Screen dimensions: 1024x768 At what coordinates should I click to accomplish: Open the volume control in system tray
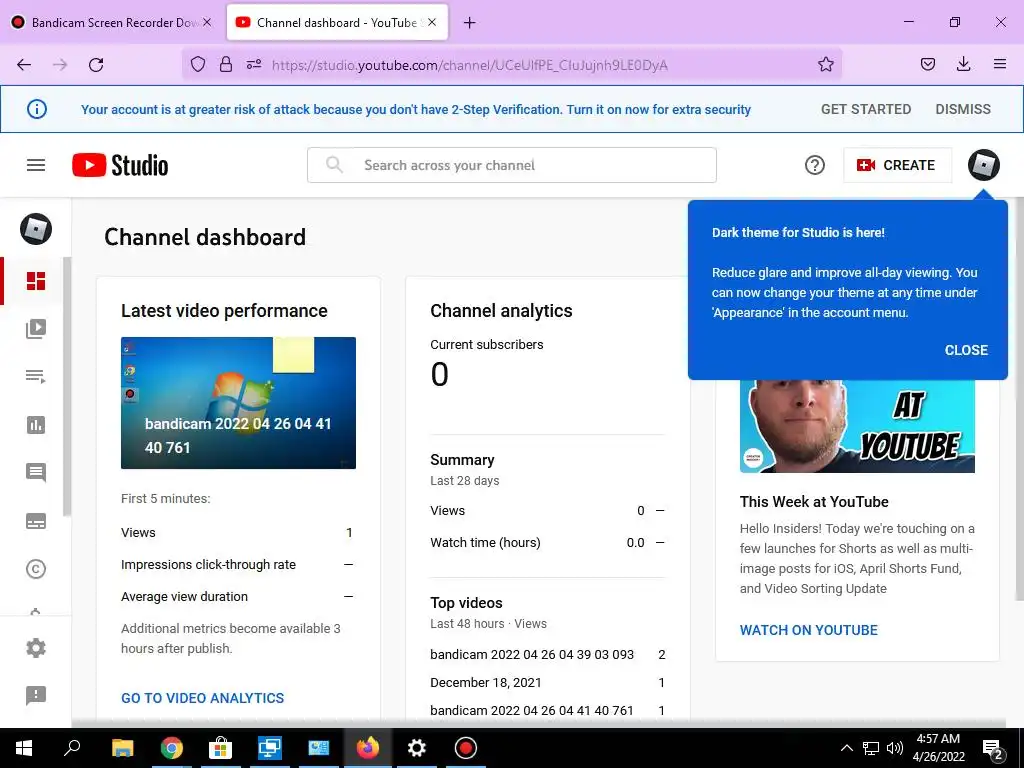[x=895, y=748]
